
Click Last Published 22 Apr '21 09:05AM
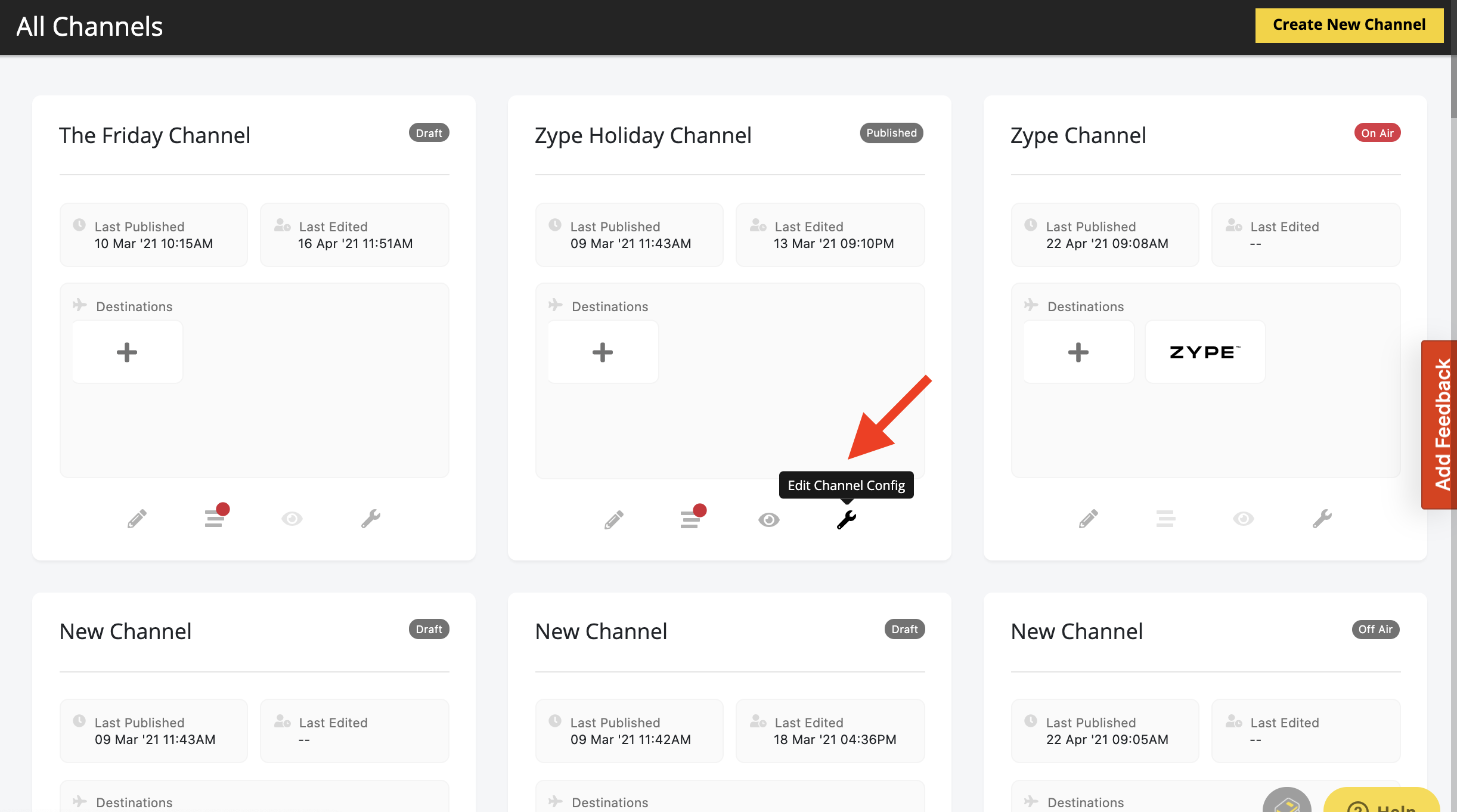(x=1105, y=731)
